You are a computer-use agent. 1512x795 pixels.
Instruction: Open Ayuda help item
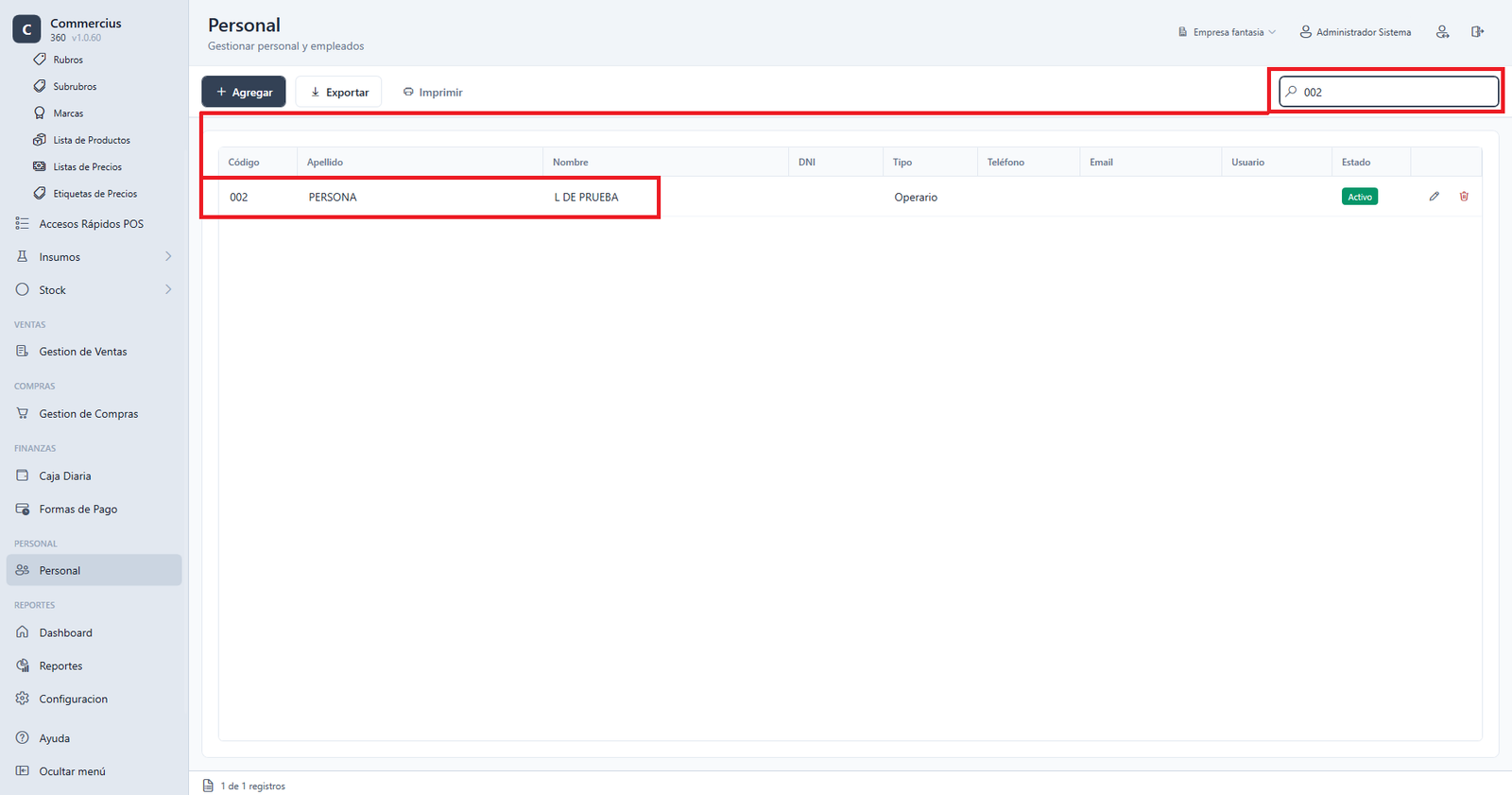[x=54, y=738]
